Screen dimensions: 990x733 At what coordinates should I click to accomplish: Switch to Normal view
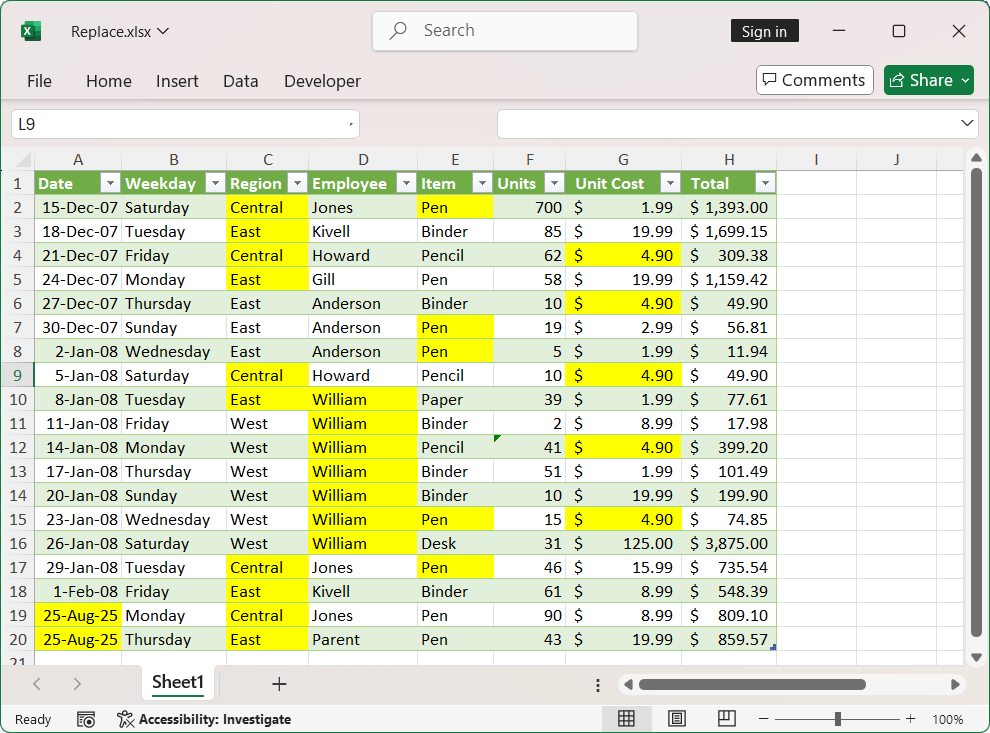click(626, 719)
